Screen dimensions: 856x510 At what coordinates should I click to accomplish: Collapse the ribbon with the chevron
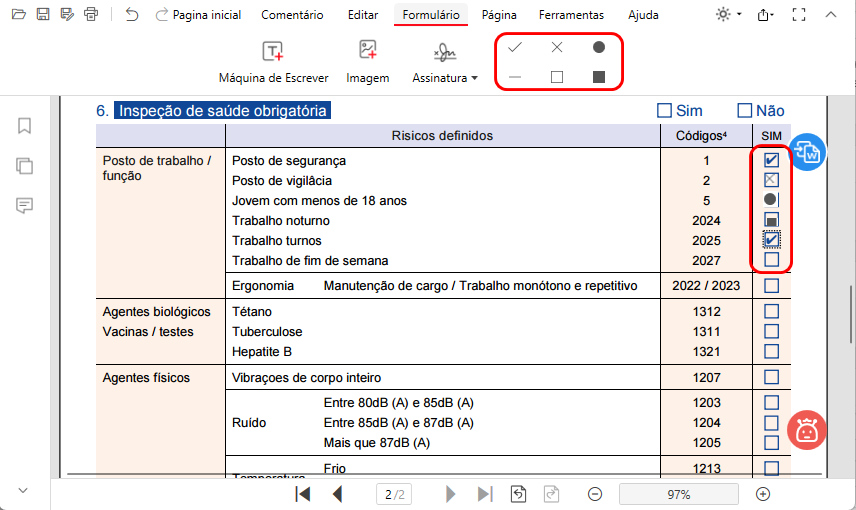pos(831,15)
